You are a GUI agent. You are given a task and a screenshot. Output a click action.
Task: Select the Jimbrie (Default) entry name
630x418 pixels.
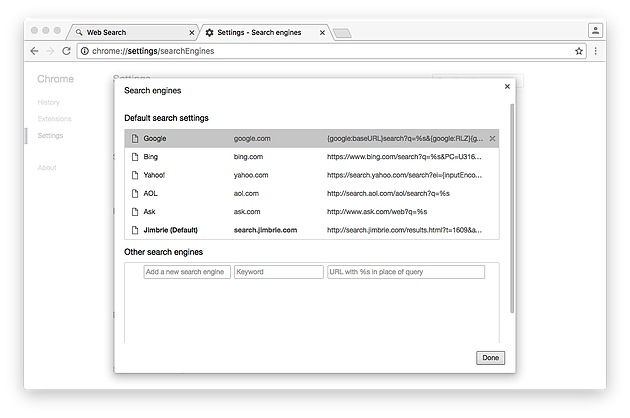(x=171, y=230)
